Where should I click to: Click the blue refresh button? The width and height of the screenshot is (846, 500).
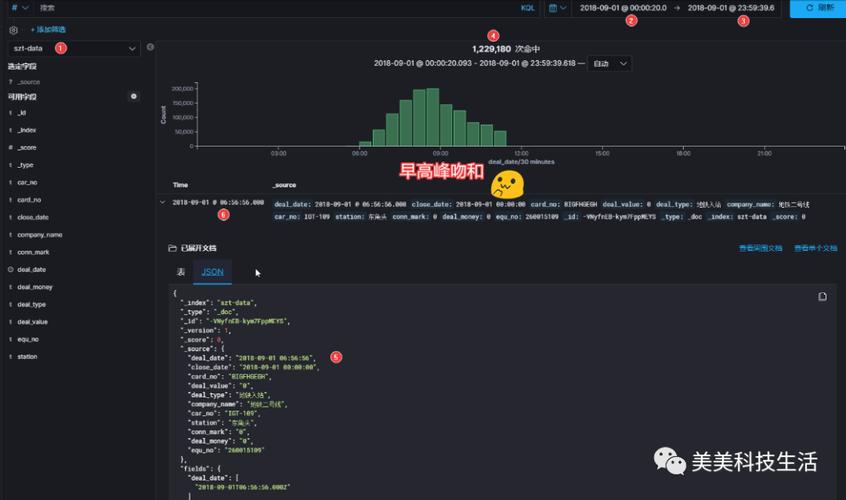(818, 8)
